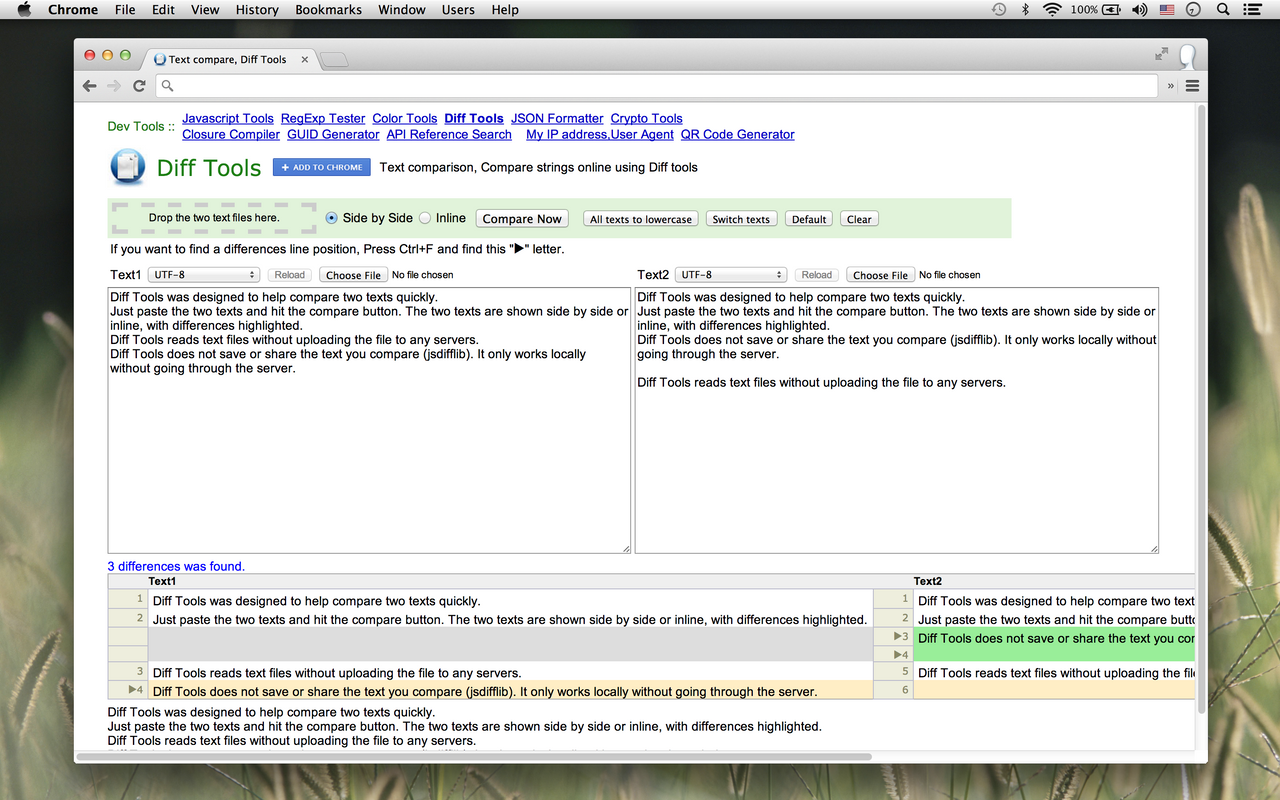The height and width of the screenshot is (800, 1280).
Task: Open Text2 UTF-8 encoding dropdown
Action: [x=731, y=275]
